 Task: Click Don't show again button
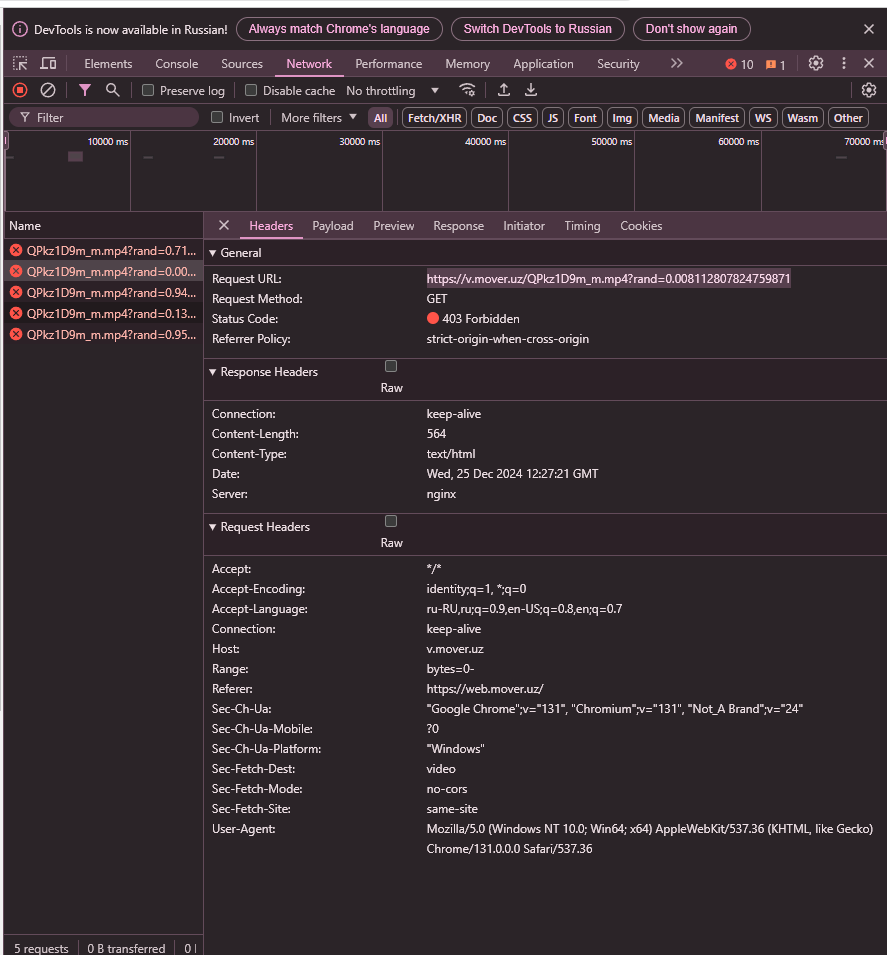[x=691, y=29]
